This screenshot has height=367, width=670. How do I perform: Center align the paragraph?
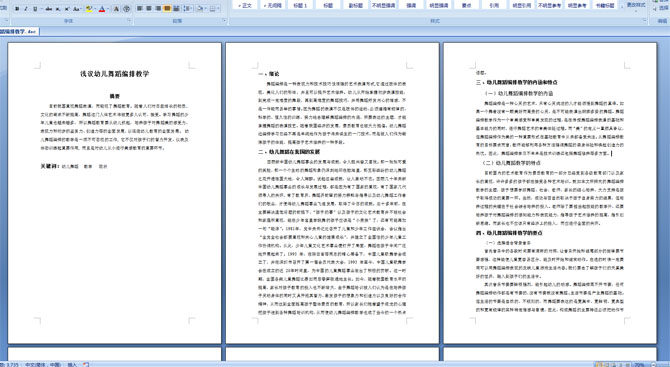point(149,9)
